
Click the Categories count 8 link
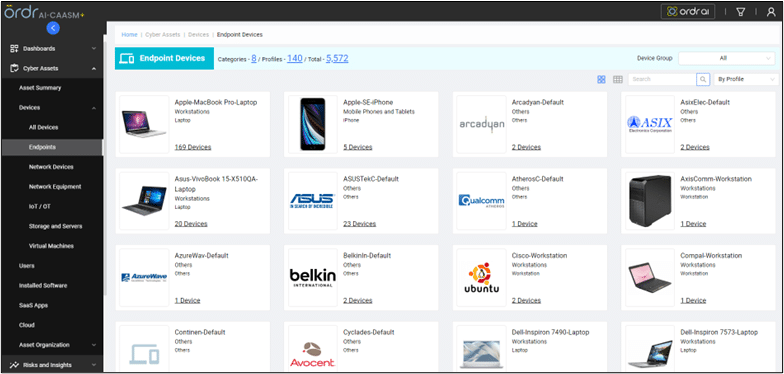click(254, 58)
